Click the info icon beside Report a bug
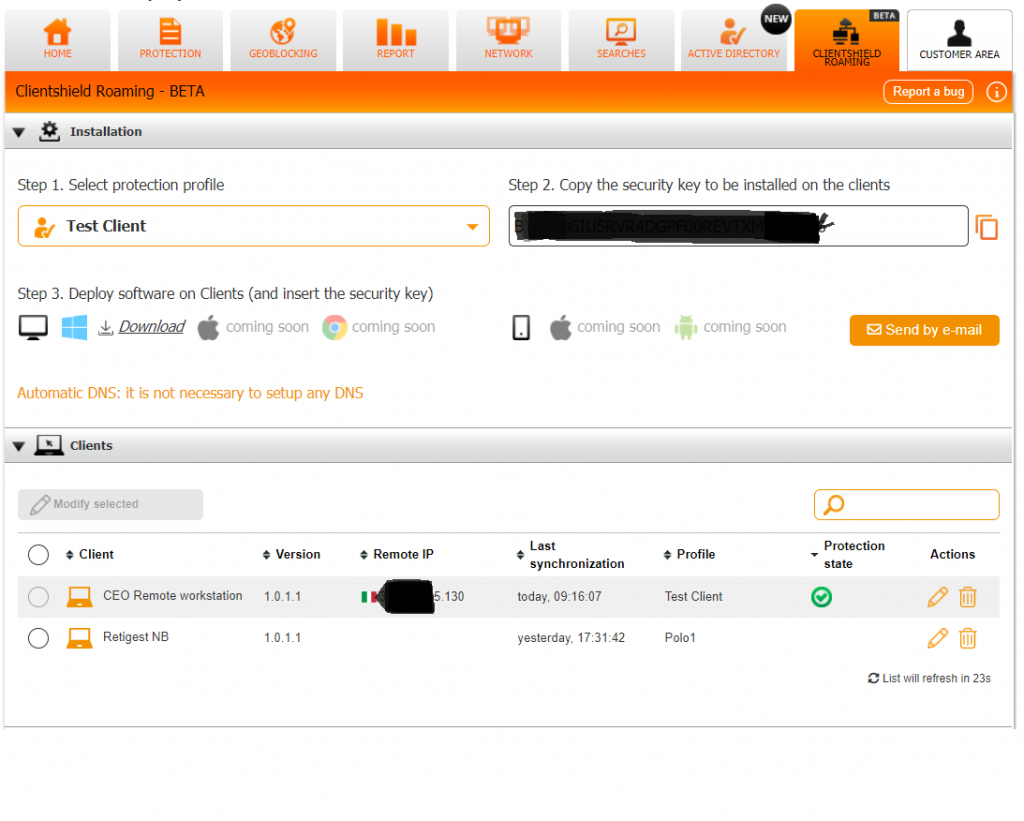Screen dimensions: 1024x821 pyautogui.click(x=995, y=92)
